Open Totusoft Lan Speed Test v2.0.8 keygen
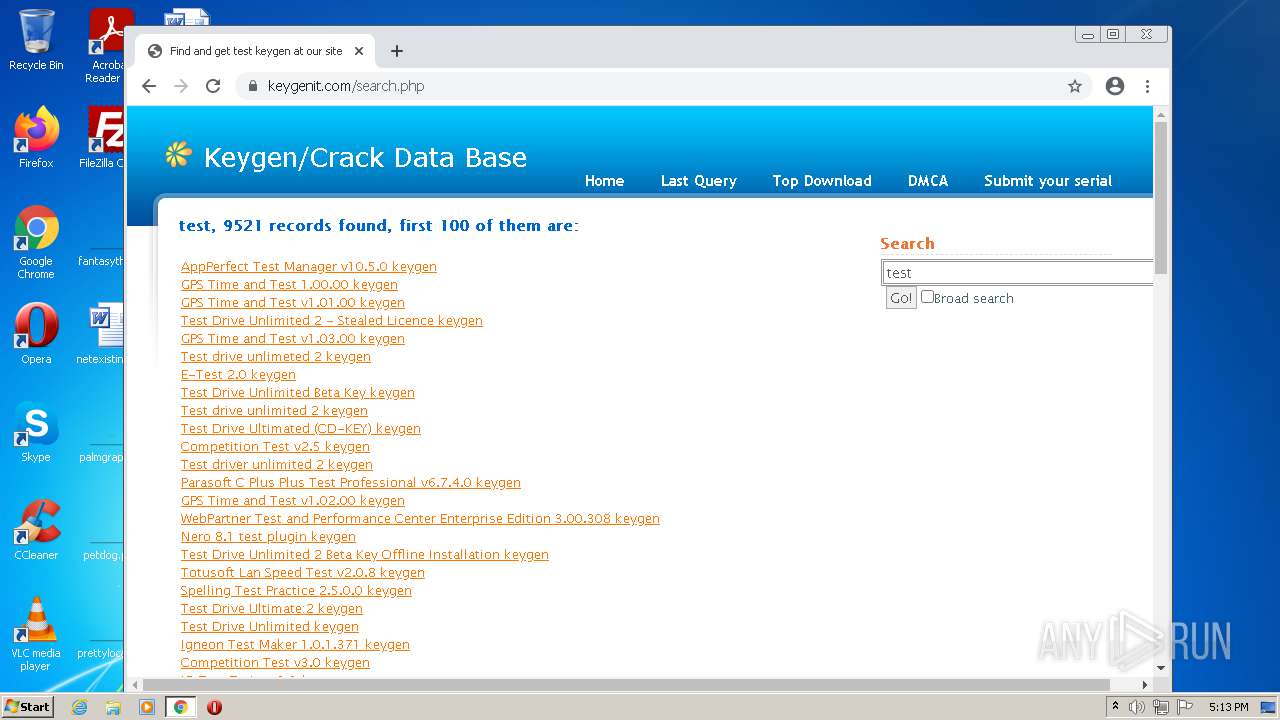The width and height of the screenshot is (1280, 720). (x=303, y=573)
